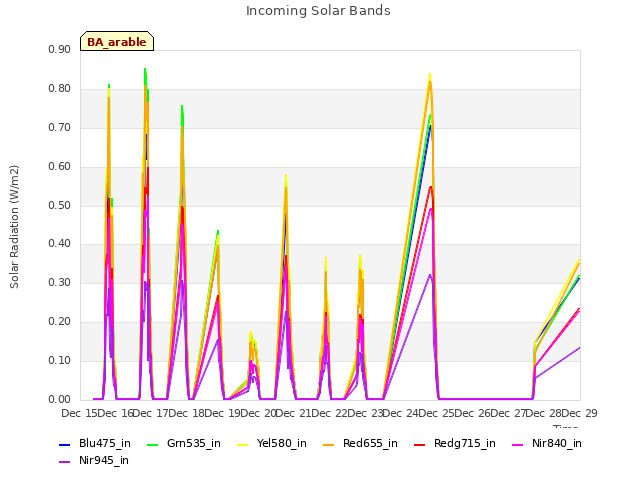
Task: Click the Dec 29 x-axis date label
Action: [x=580, y=413]
